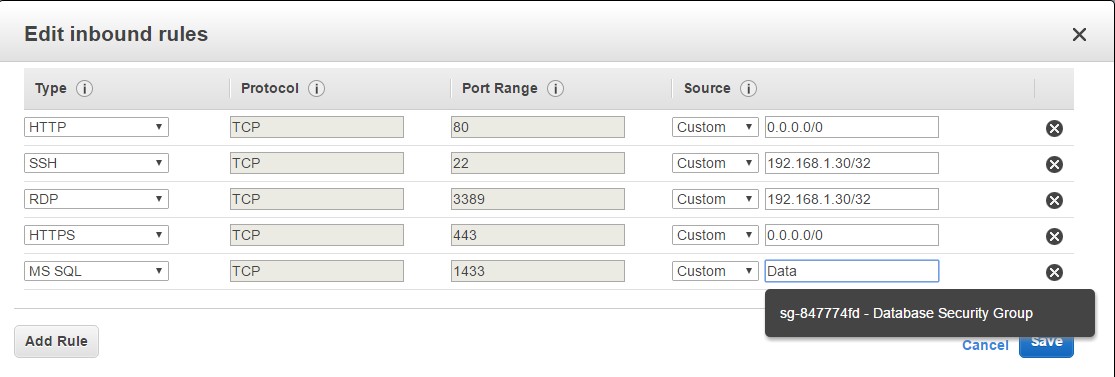
Task: Click the Port Range info icon
Action: point(555,89)
